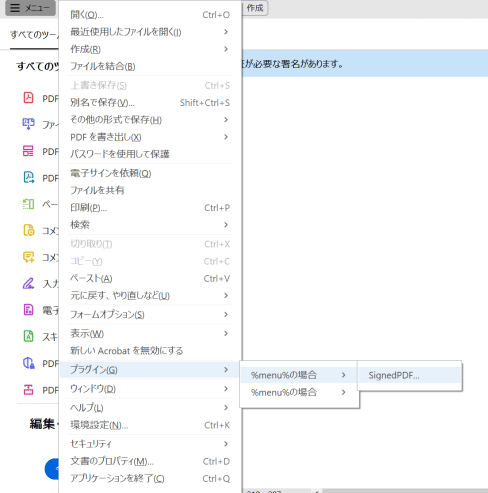
Task: Click the magenta e-sign request (電子) icon
Action: click(28, 310)
